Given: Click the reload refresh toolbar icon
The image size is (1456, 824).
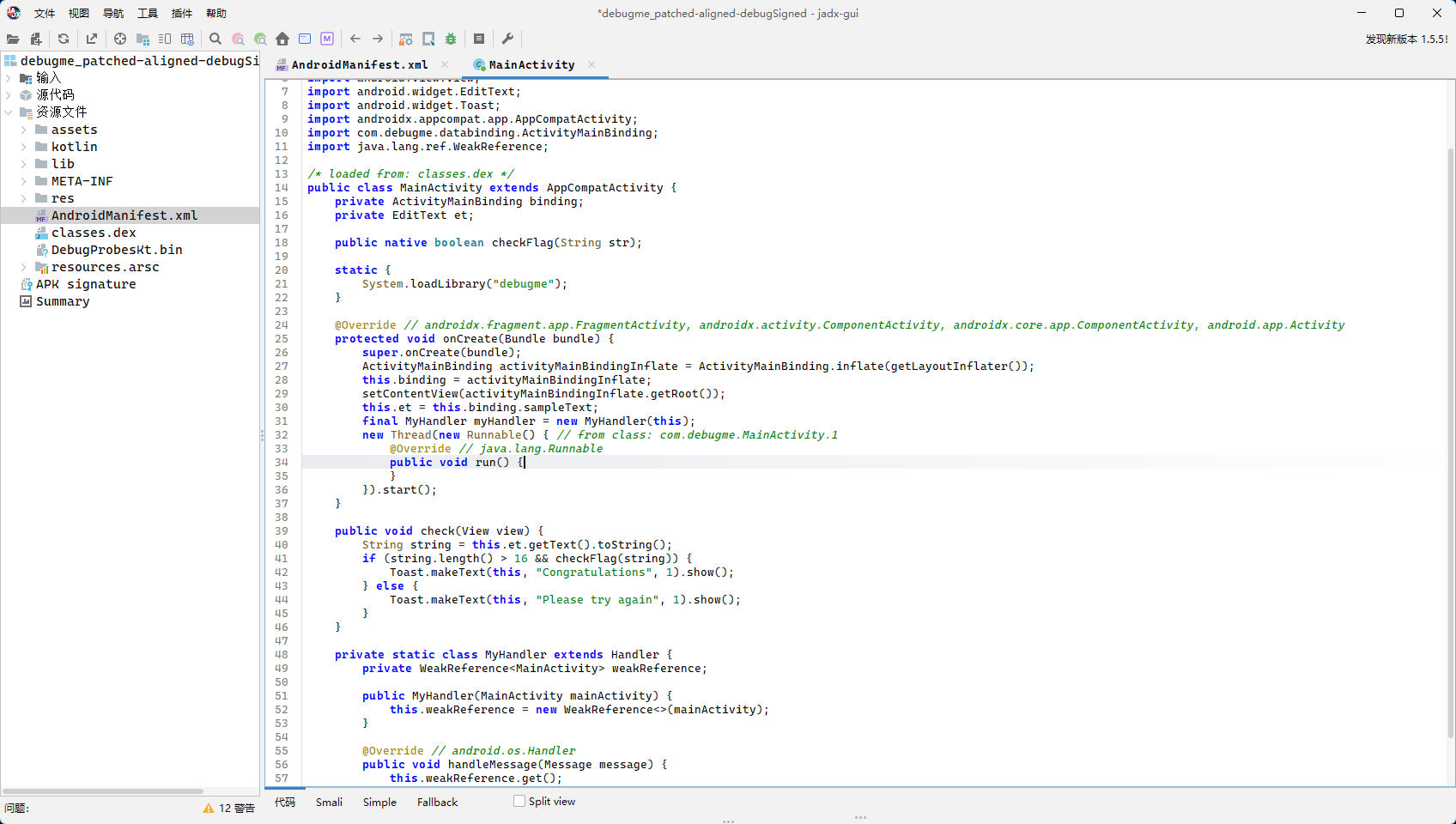Looking at the screenshot, I should pos(64,39).
